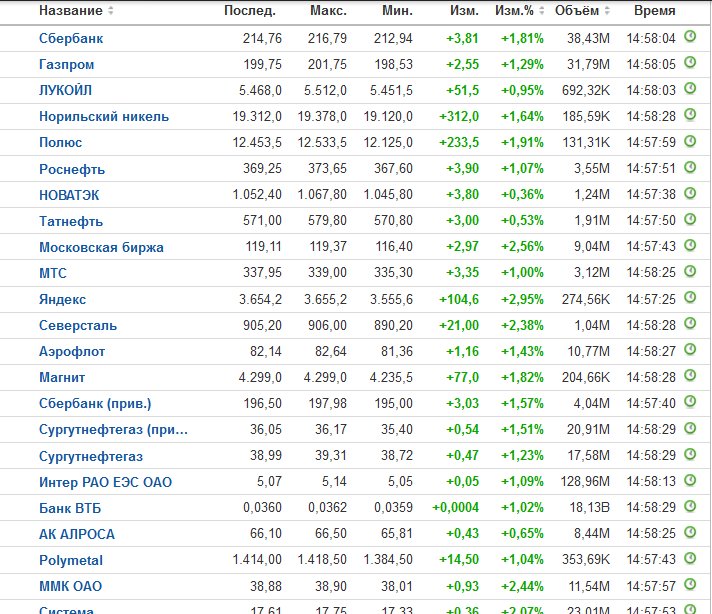Select Сбербанк last price 214,76
The width and height of the screenshot is (712, 614).
262,39
